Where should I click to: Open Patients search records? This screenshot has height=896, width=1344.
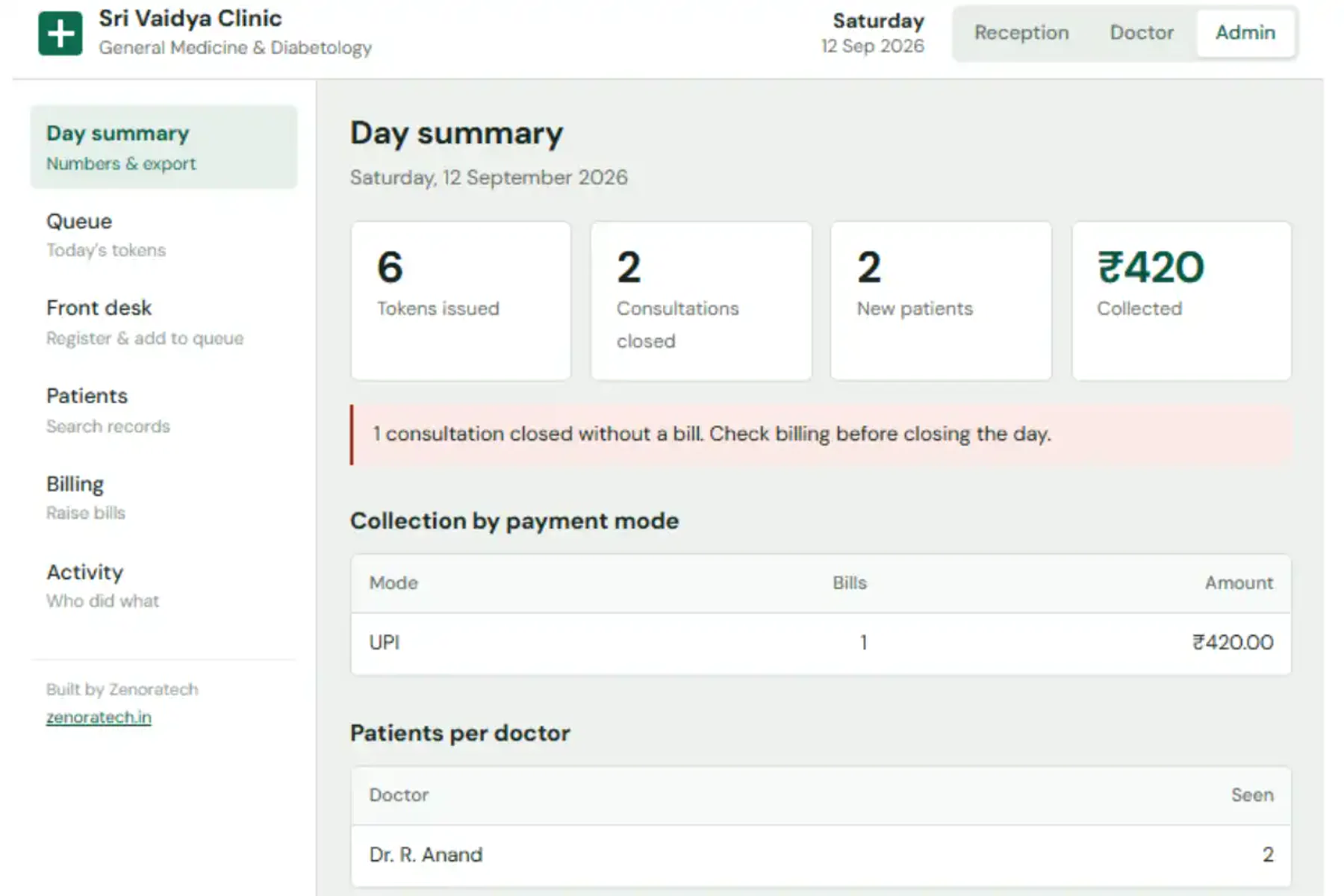click(x=164, y=411)
